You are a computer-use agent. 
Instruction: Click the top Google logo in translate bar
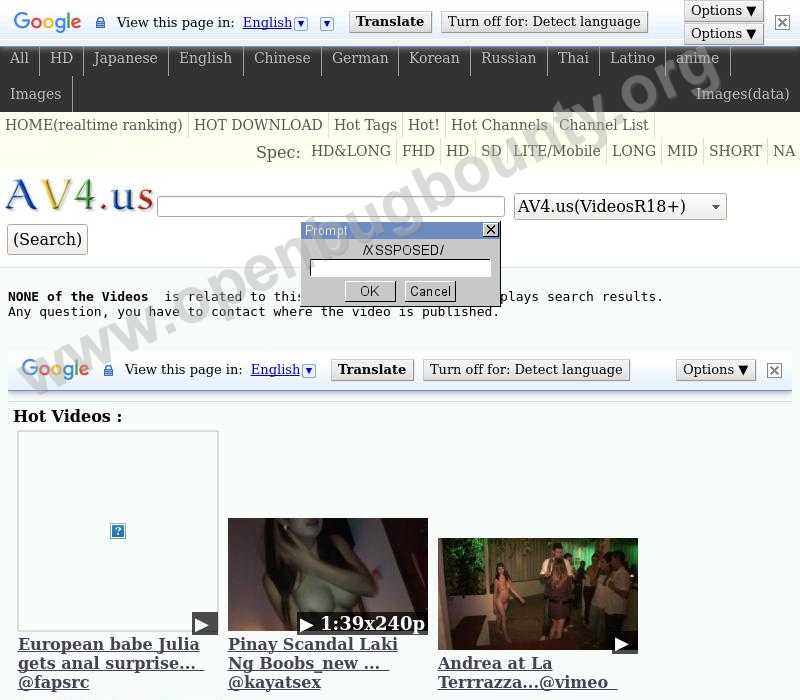47,22
